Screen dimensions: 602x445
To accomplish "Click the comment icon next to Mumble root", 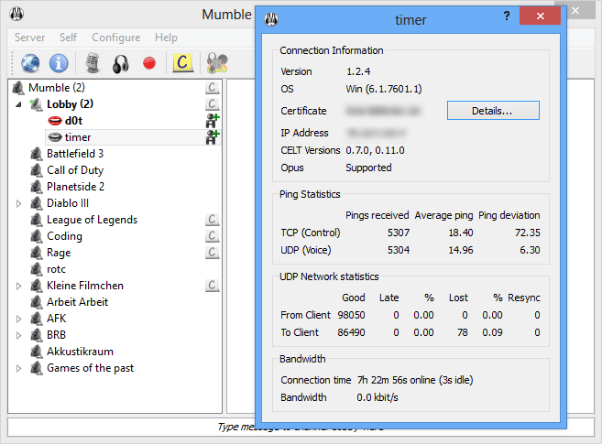I will 212,88.
